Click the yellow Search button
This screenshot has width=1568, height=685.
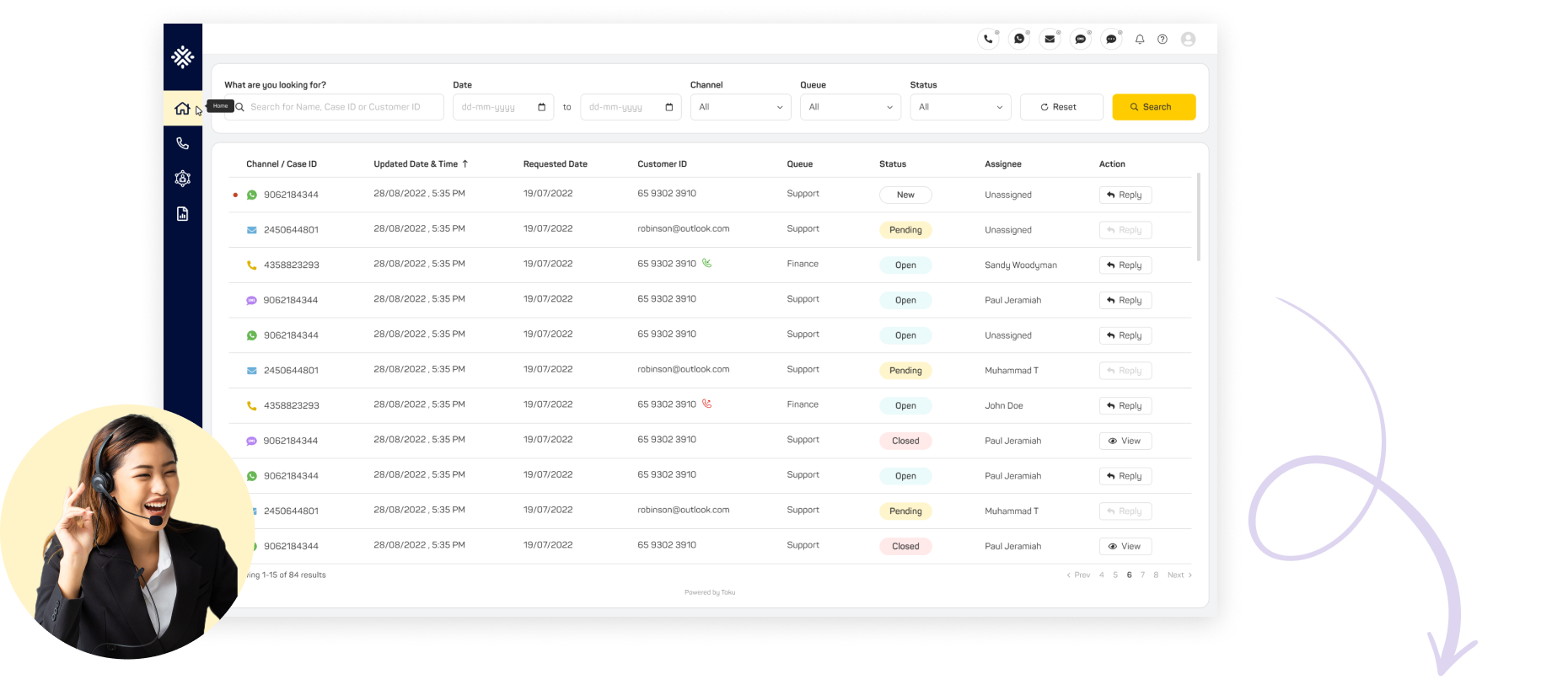1153,107
